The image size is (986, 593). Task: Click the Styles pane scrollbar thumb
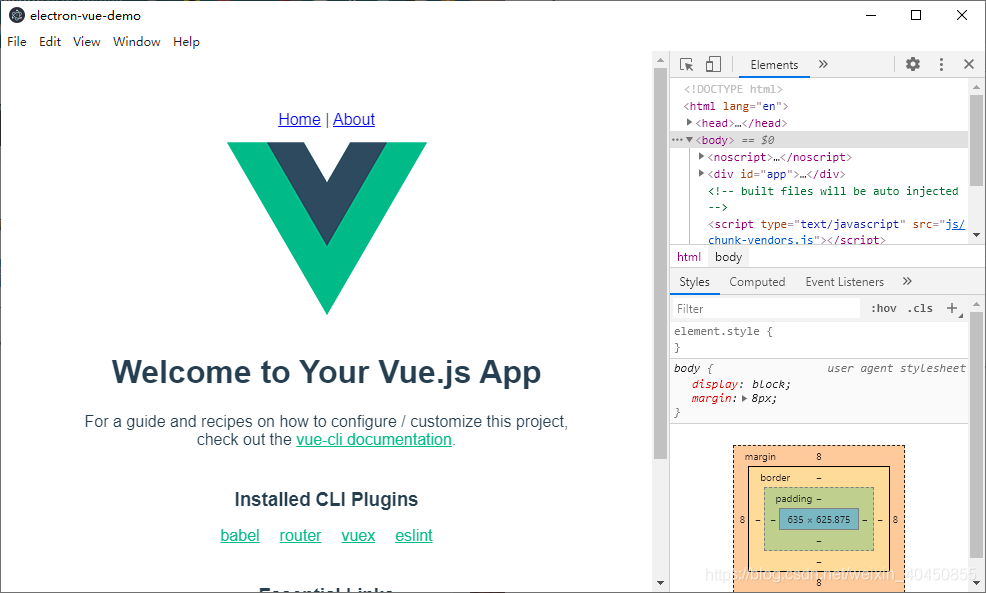(x=976, y=435)
